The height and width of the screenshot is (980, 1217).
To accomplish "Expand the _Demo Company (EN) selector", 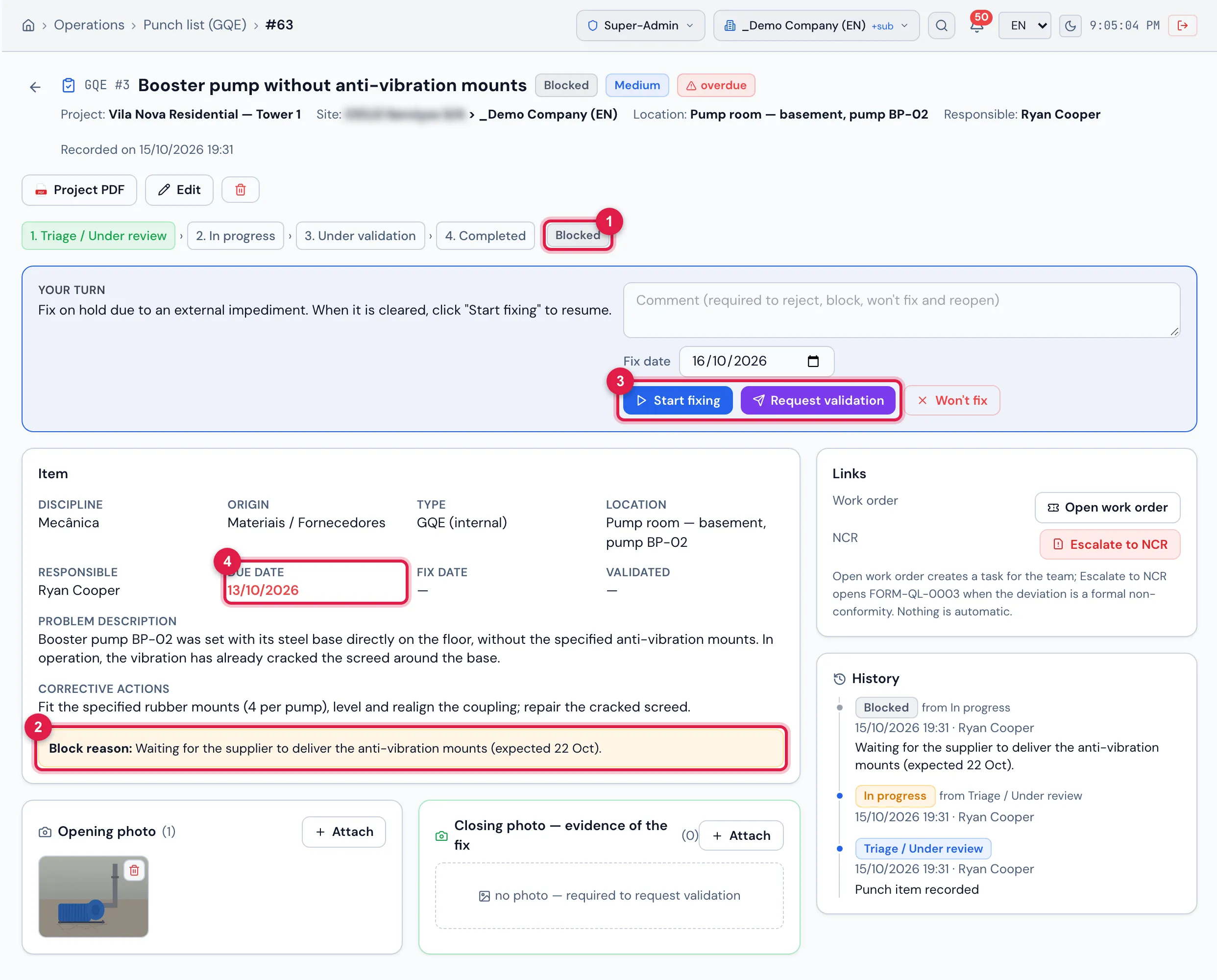I will tap(816, 25).
